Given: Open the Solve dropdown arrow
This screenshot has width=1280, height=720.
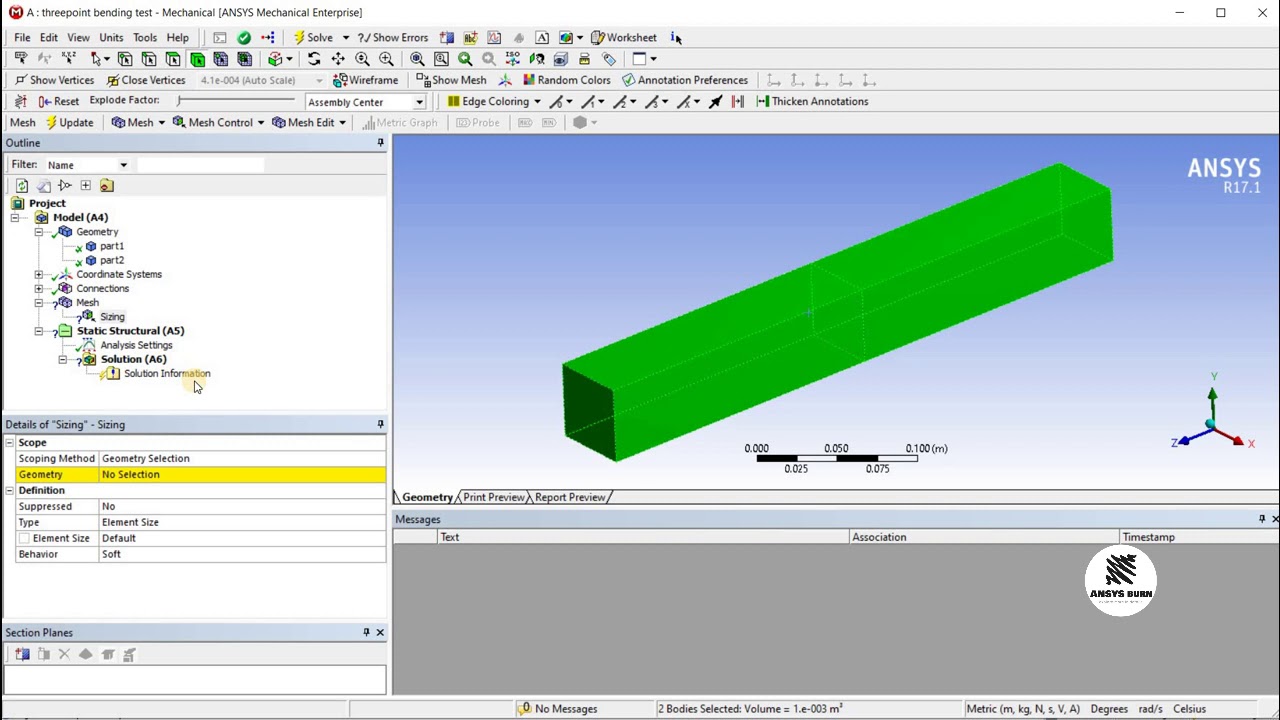Looking at the screenshot, I should click(x=346, y=38).
